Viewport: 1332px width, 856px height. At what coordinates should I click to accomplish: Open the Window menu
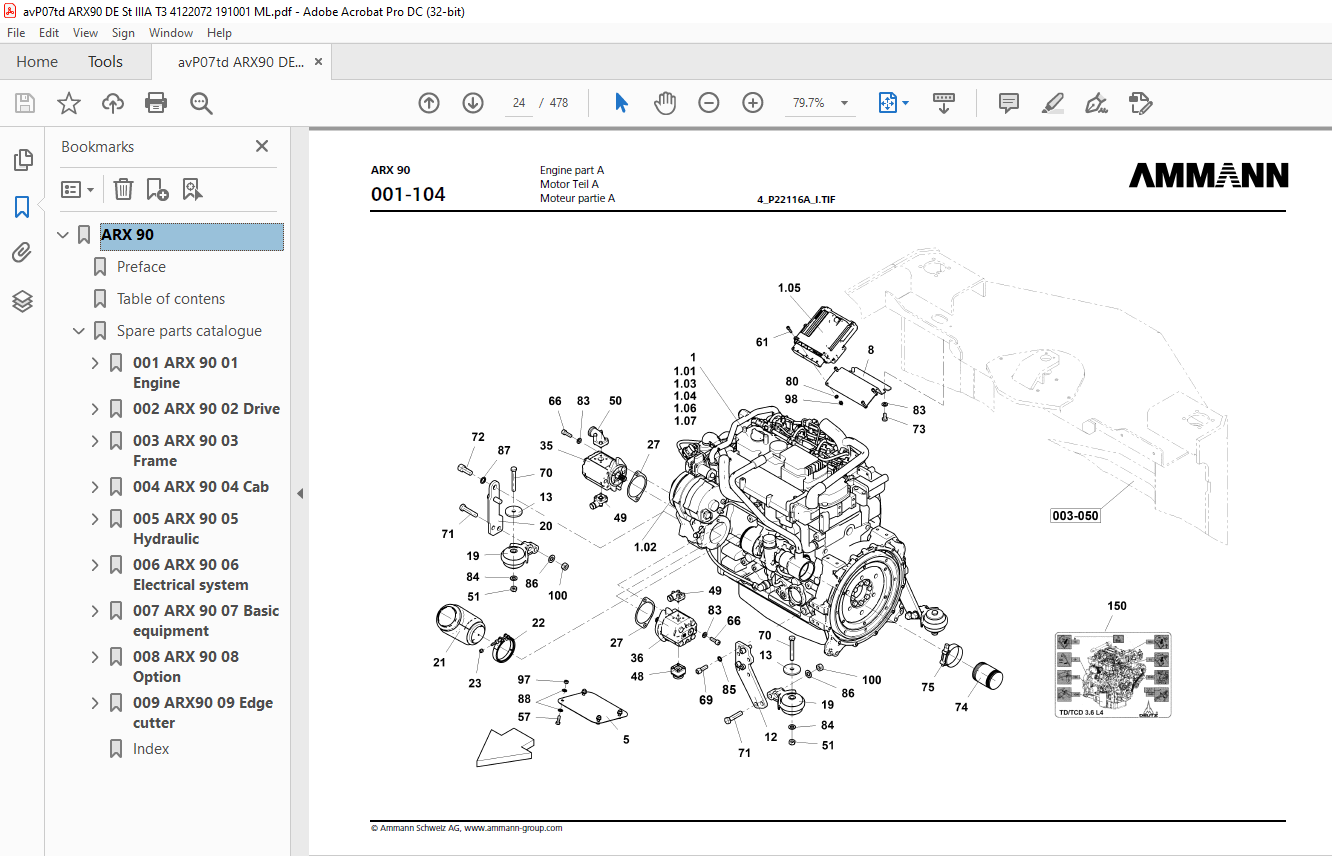tap(171, 33)
